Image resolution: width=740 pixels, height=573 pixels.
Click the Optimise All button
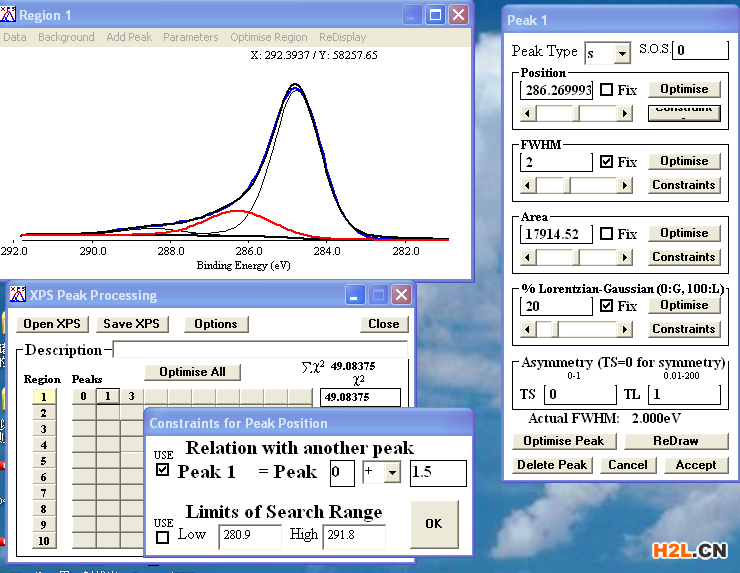(193, 372)
